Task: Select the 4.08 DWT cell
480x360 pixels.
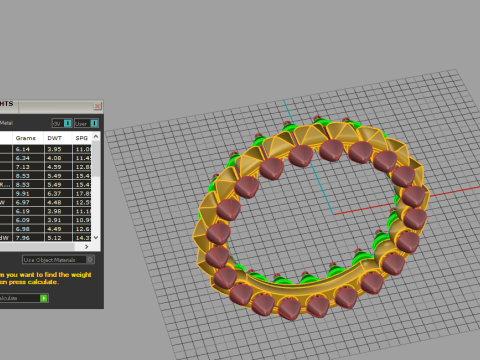Action: point(58,158)
